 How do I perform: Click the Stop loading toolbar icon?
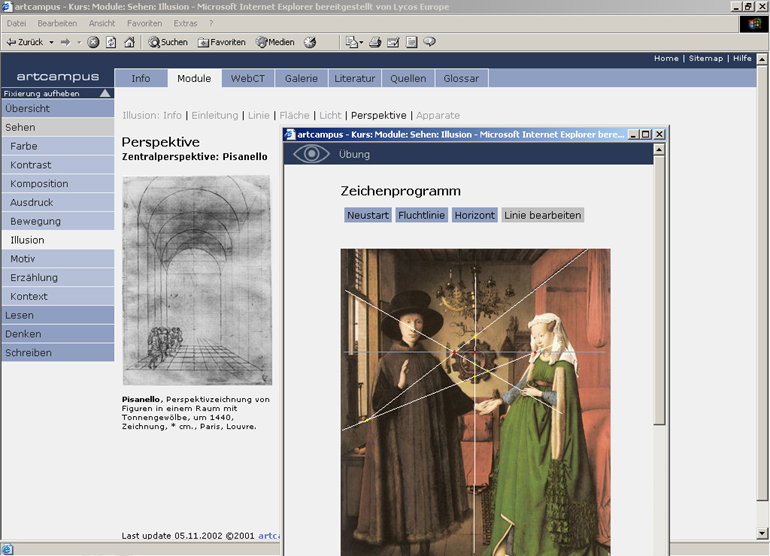93,42
